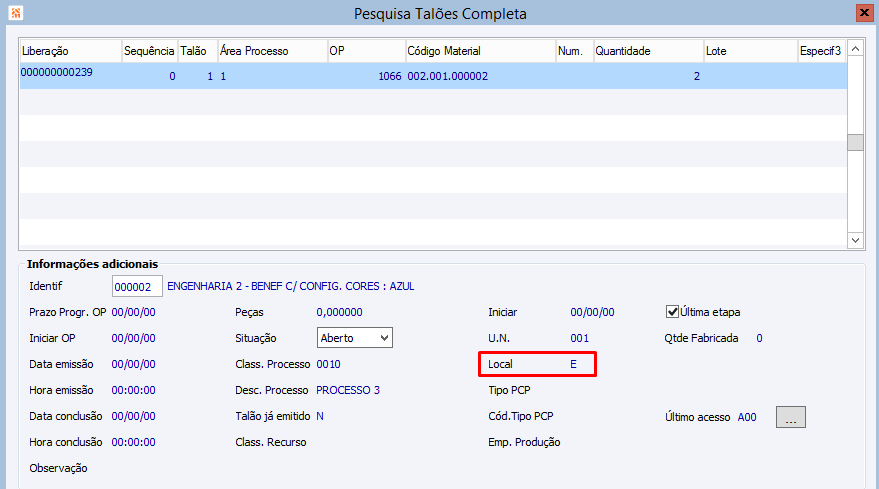
Task: Click the Último acesso value A00
Action: pyautogui.click(x=747, y=417)
